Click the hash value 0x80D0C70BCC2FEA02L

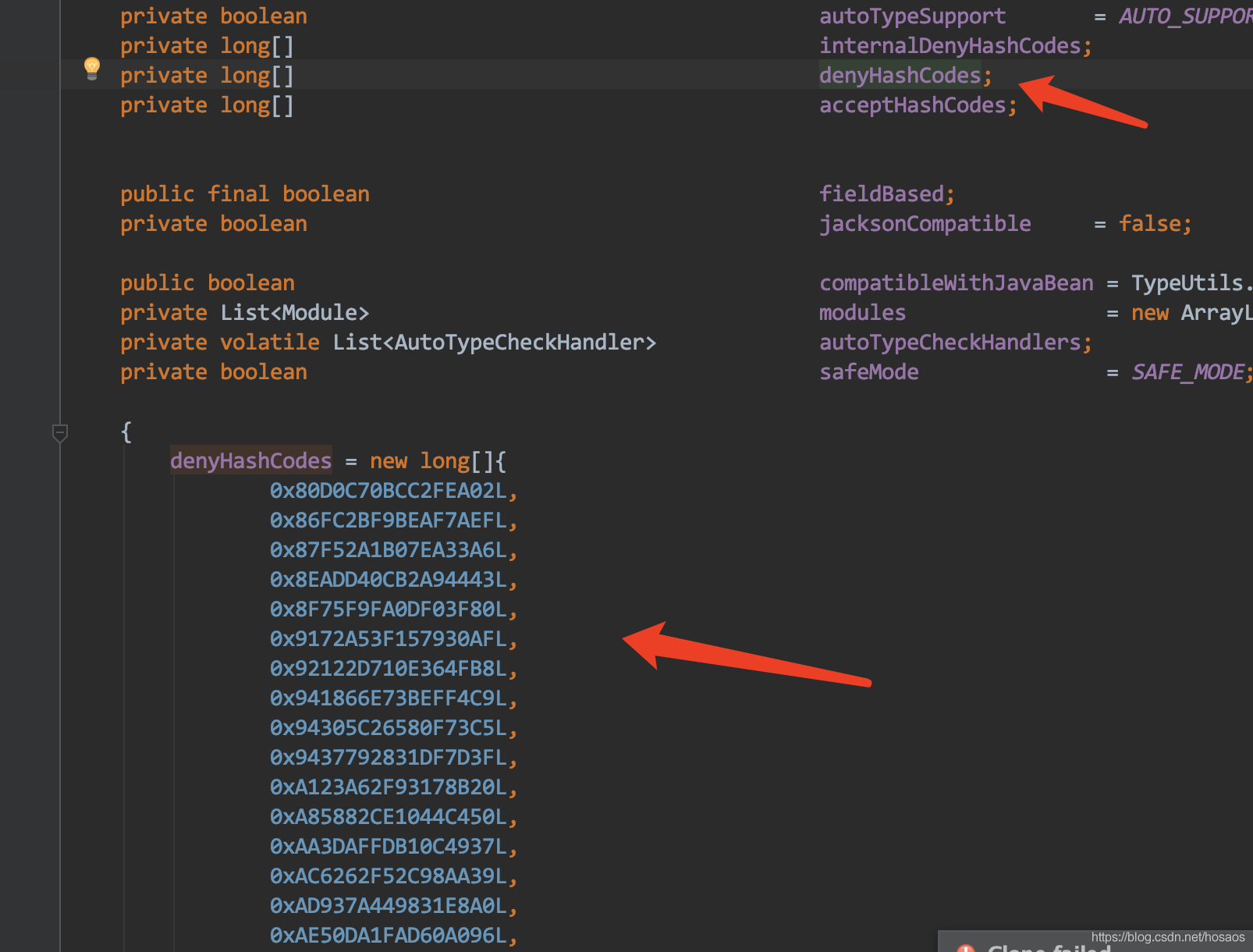click(x=389, y=491)
